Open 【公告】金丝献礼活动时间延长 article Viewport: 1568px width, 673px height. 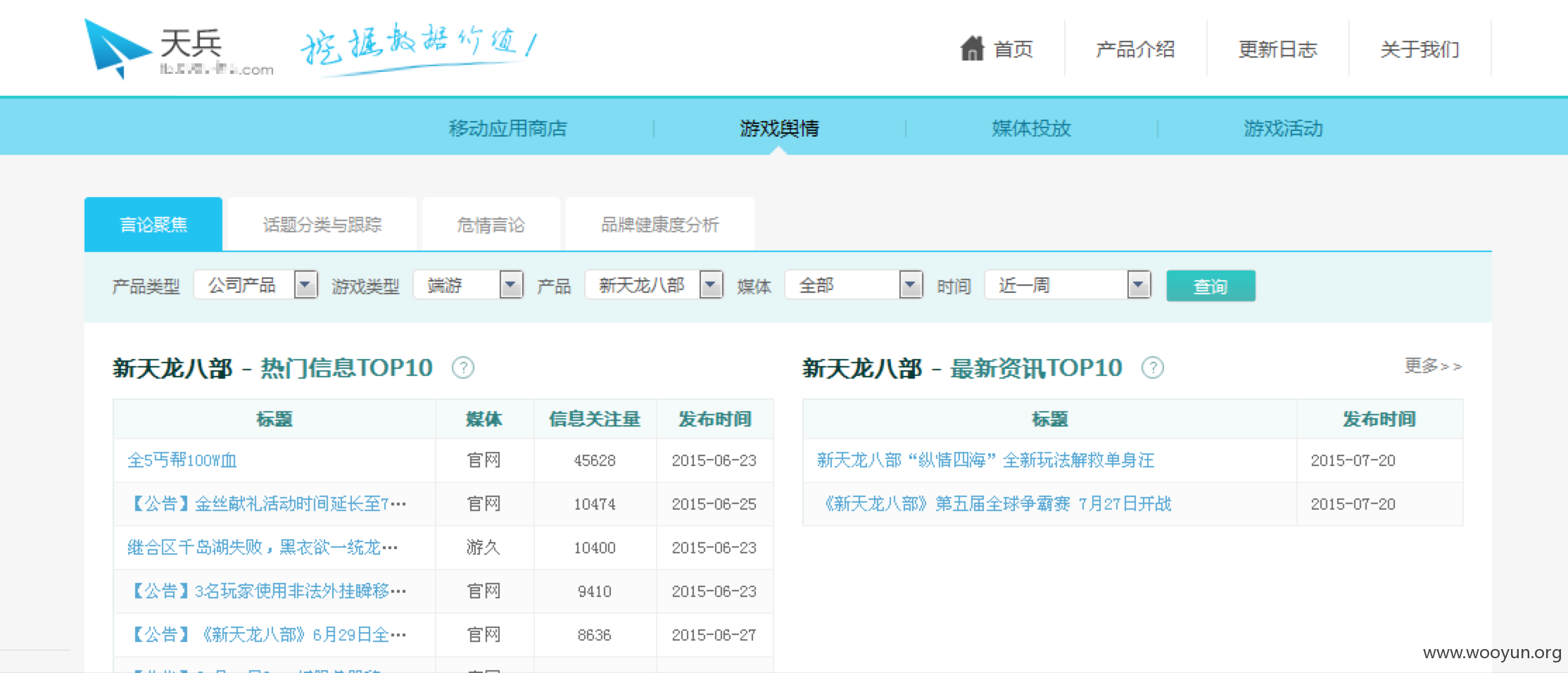coord(267,504)
